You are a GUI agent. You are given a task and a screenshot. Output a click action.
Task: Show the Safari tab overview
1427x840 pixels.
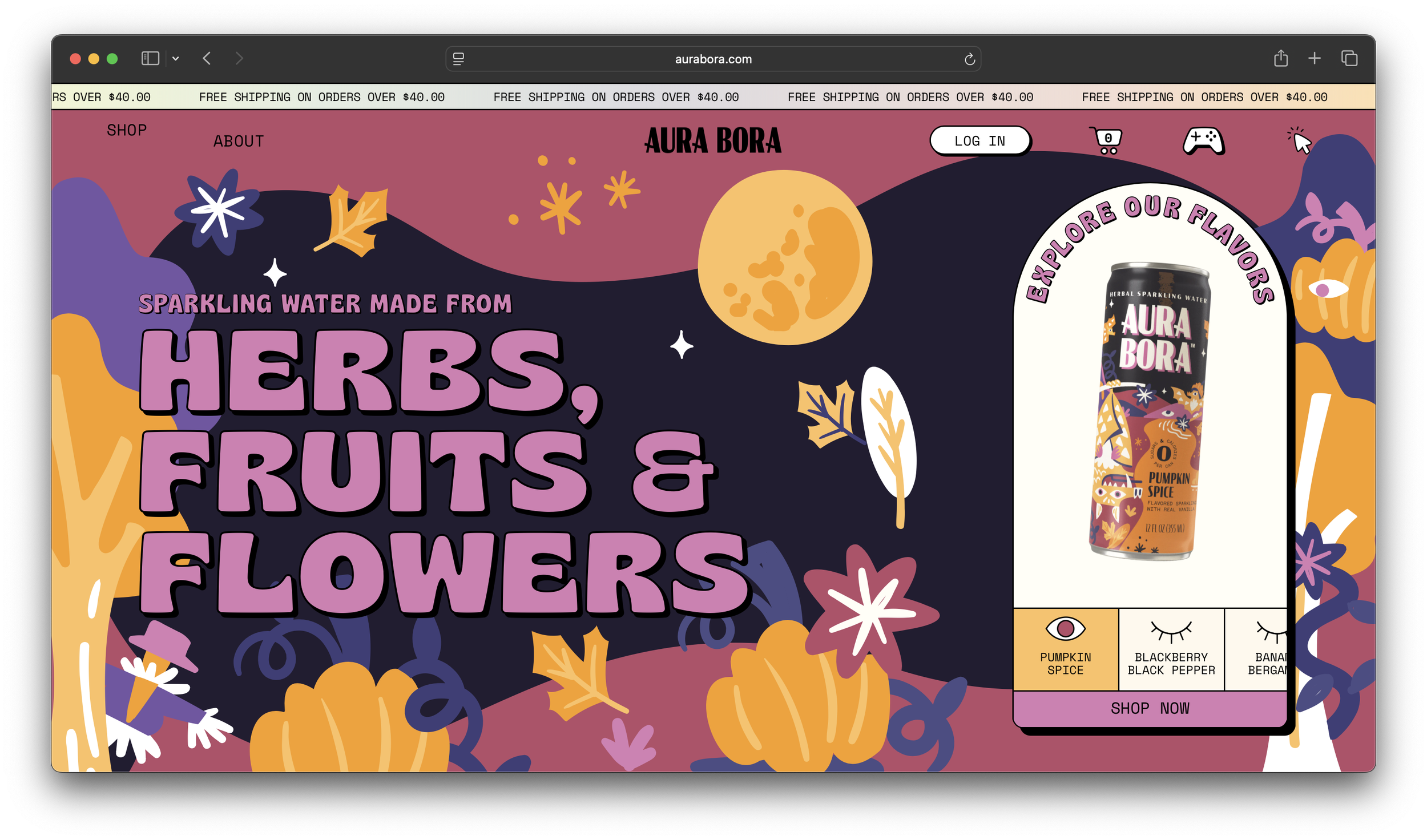point(1349,58)
